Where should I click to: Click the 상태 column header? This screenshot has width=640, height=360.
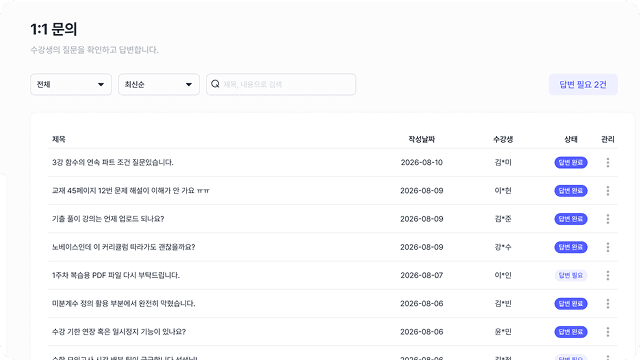[x=571, y=139]
